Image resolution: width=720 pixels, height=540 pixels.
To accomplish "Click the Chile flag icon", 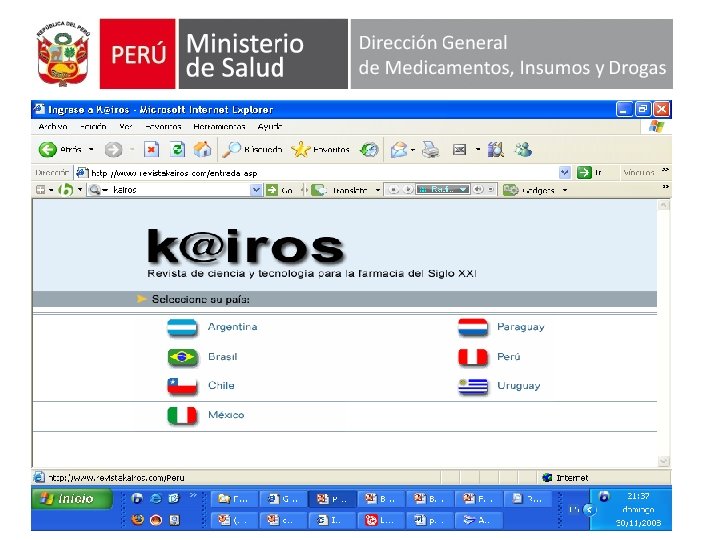I will [x=182, y=386].
